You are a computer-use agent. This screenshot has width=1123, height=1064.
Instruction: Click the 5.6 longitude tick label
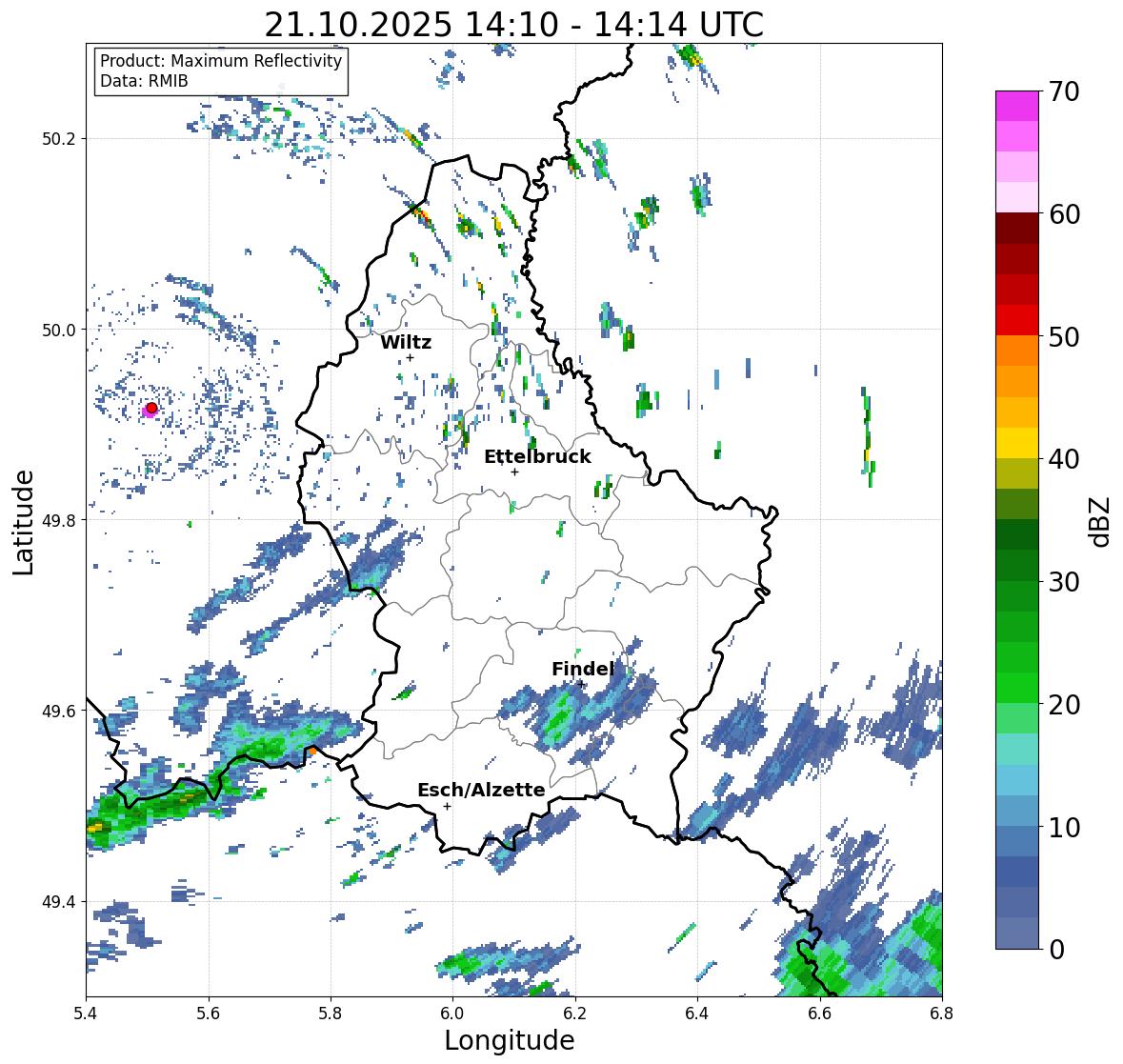point(209,1014)
